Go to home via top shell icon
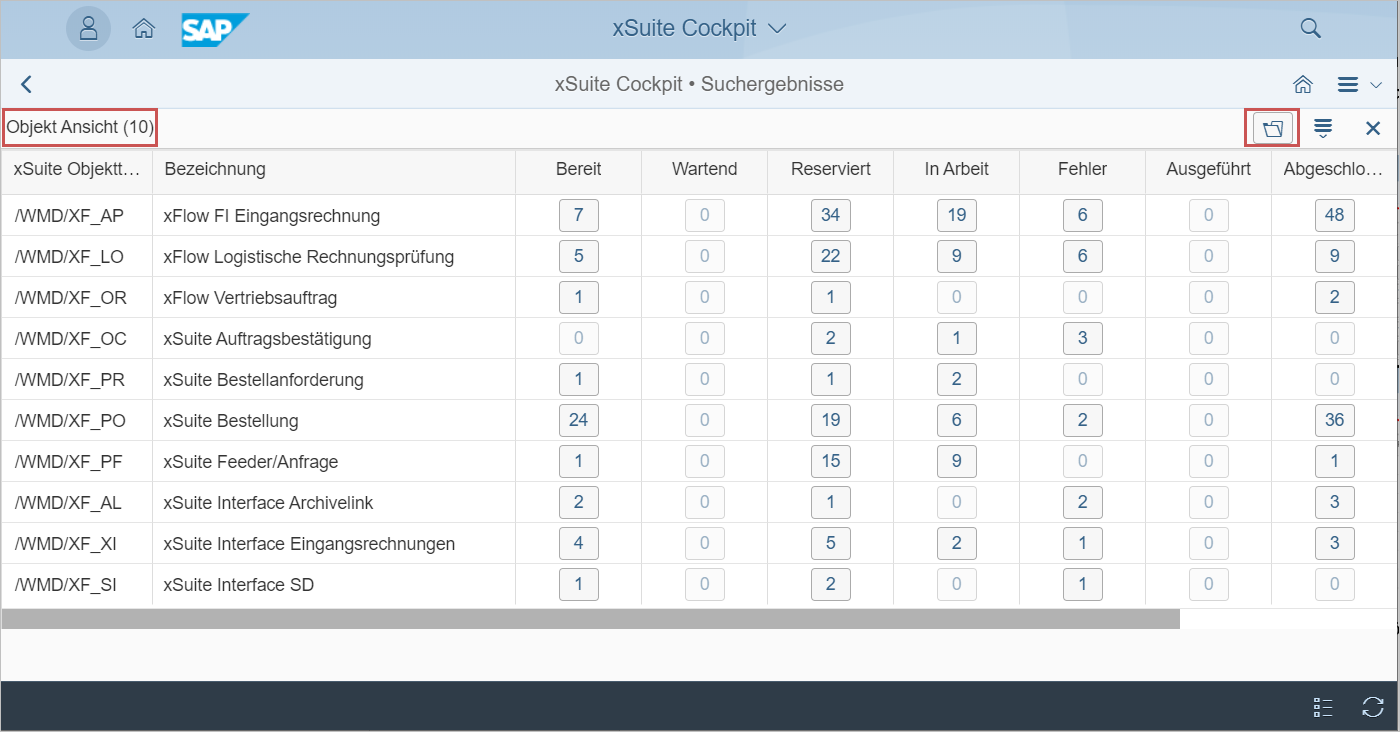Screen dimensions: 1400x732 click(143, 29)
